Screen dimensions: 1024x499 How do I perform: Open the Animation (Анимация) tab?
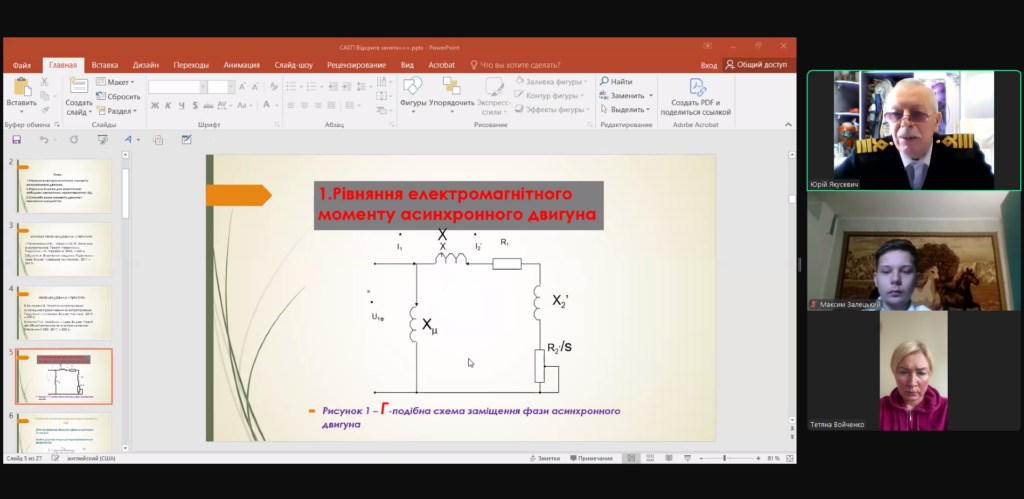pyautogui.click(x=242, y=65)
